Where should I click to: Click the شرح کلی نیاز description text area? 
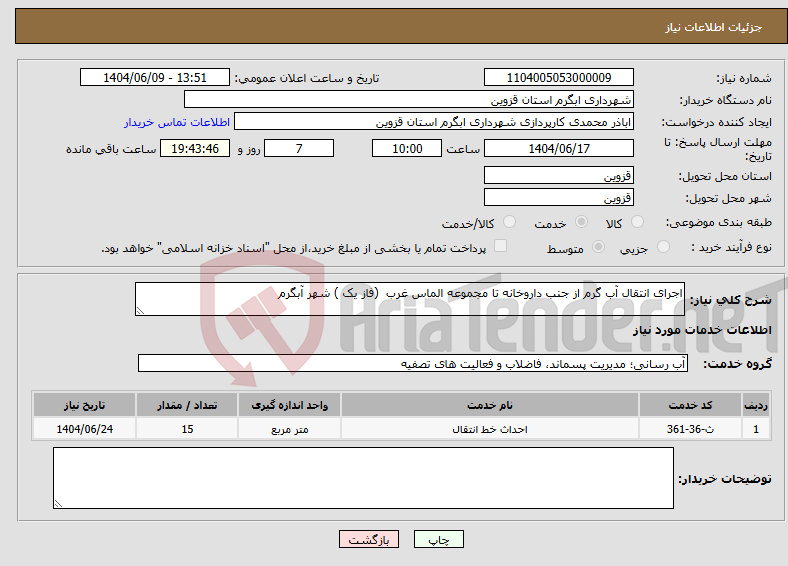(x=410, y=299)
